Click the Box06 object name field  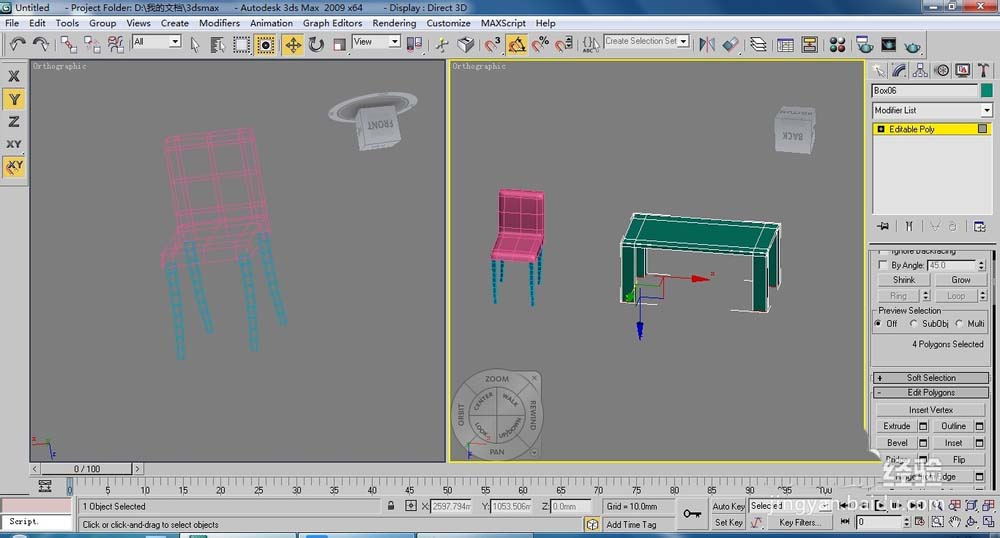tap(925, 91)
